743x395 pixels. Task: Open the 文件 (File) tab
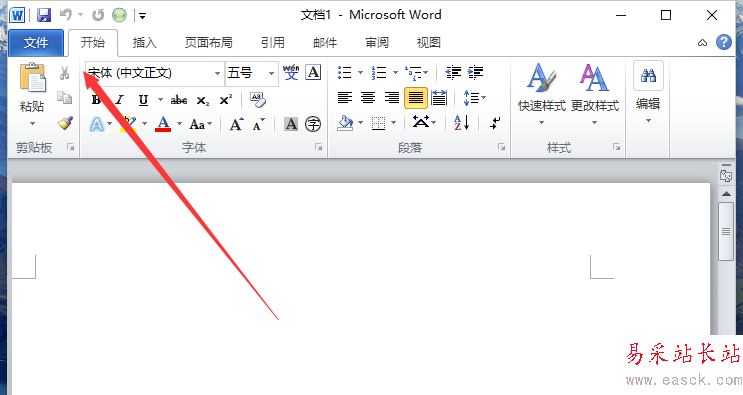(36, 43)
